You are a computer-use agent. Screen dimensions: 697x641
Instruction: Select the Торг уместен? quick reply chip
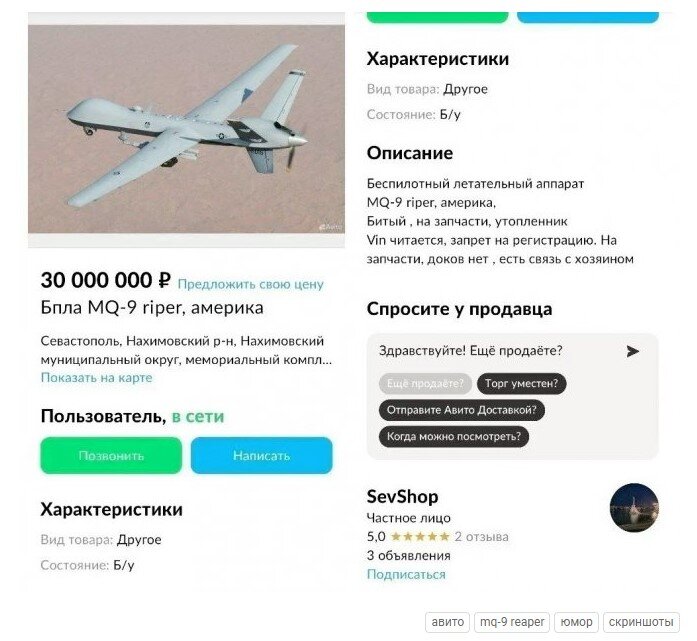521,383
